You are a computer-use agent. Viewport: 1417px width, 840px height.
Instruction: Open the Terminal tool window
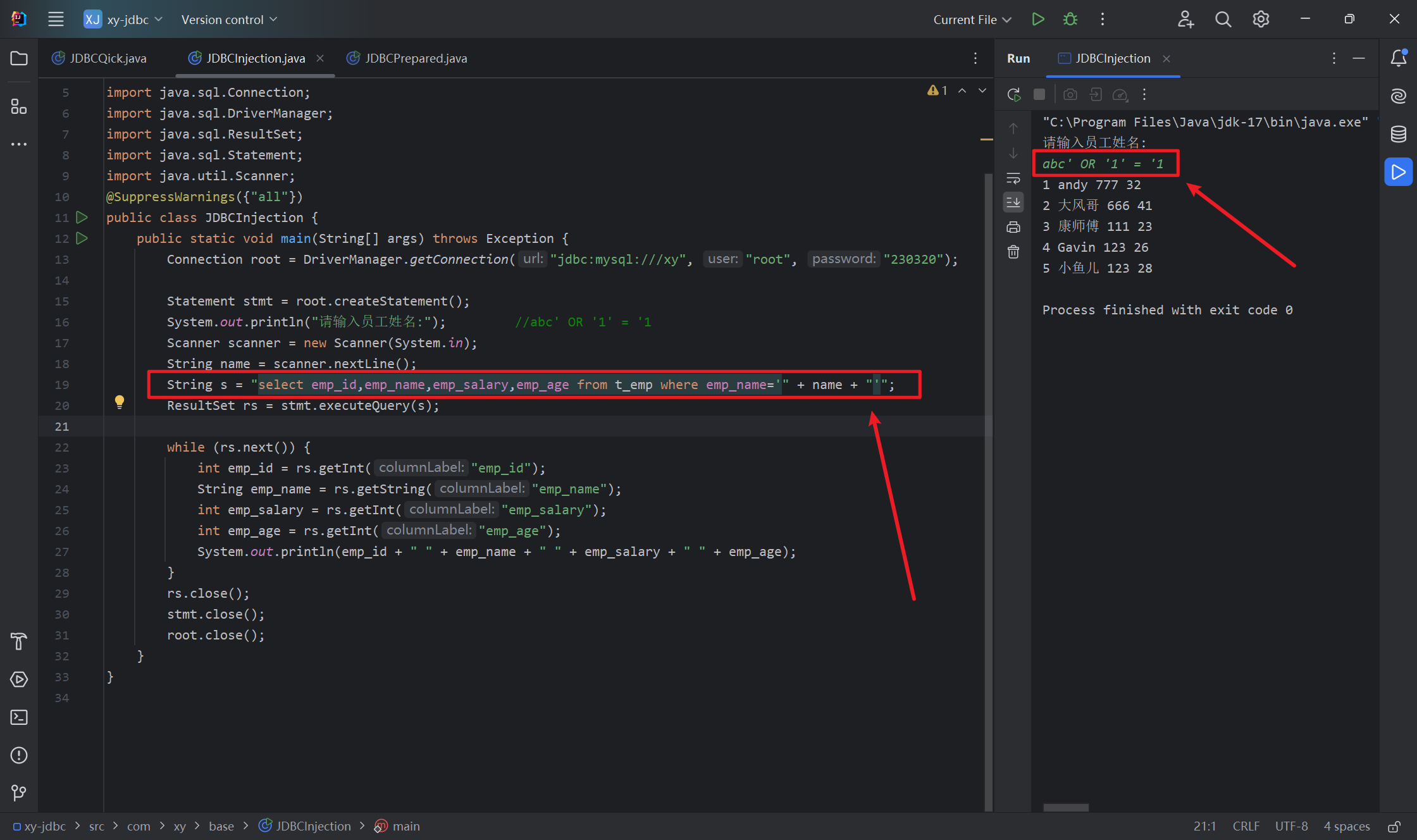click(19, 717)
